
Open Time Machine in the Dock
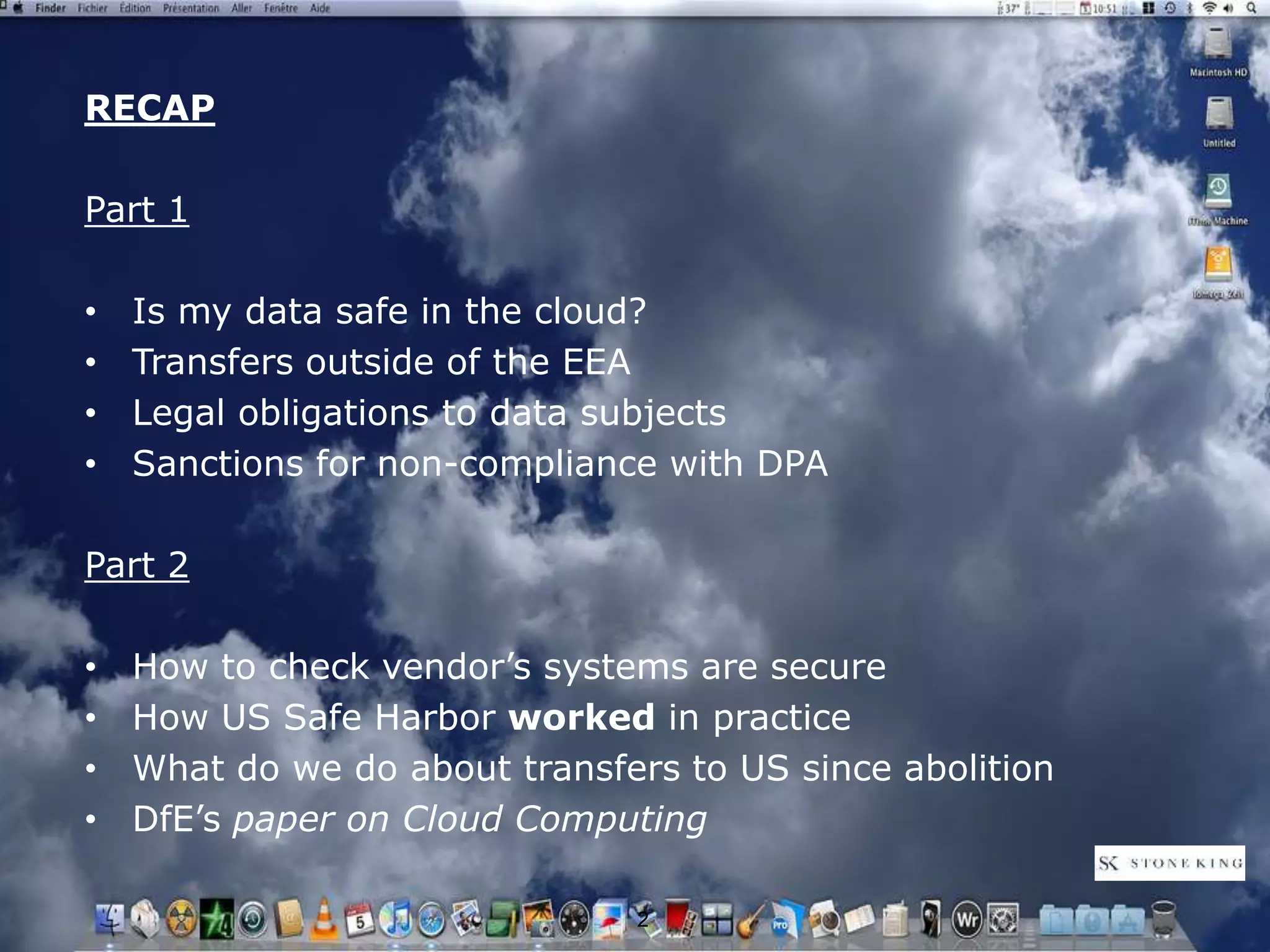tap(252, 920)
